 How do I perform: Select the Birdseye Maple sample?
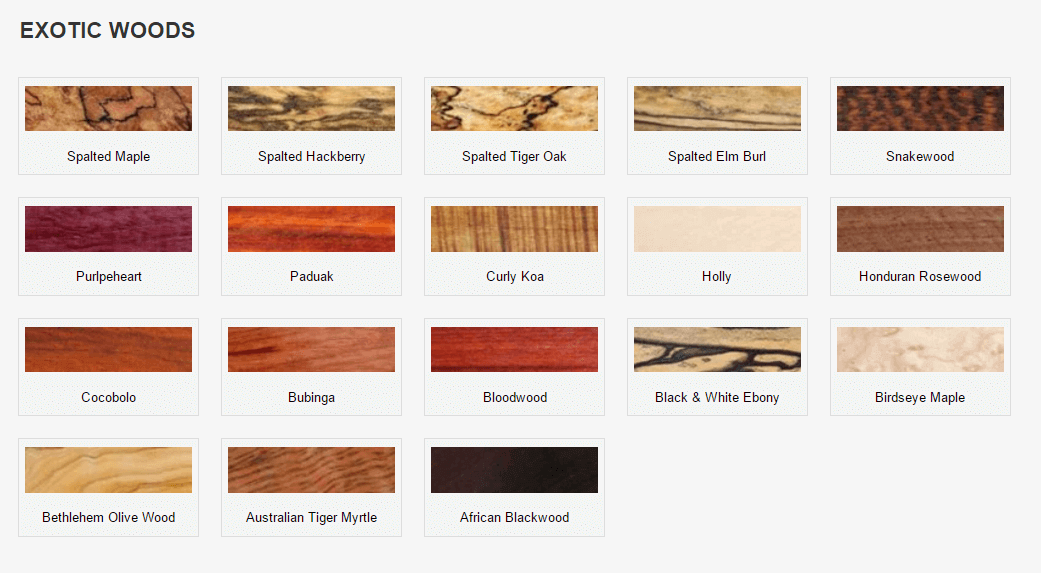pos(920,349)
